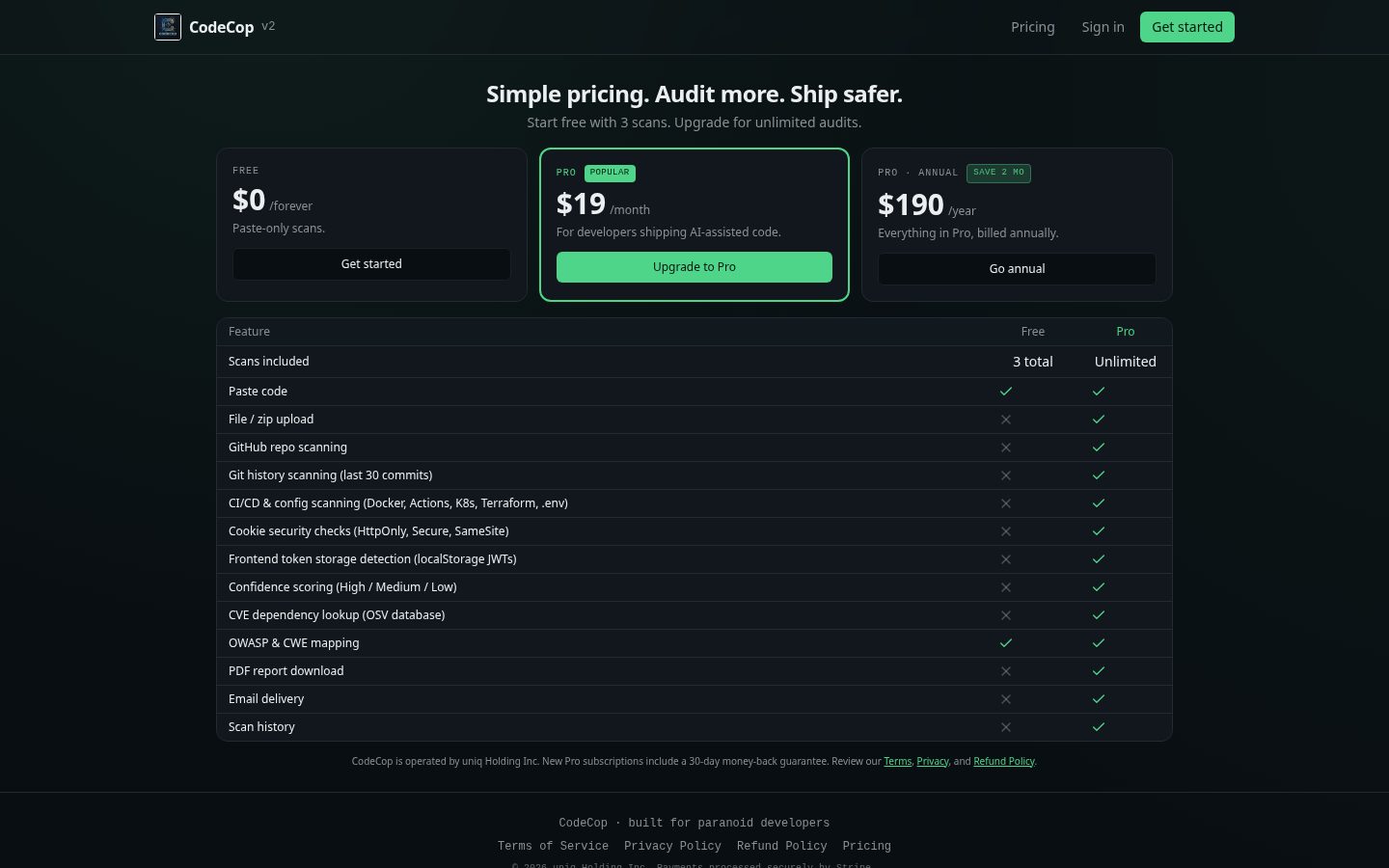Viewport: 1389px width, 868px height.
Task: Click the Pro column header in table
Action: point(1126,332)
